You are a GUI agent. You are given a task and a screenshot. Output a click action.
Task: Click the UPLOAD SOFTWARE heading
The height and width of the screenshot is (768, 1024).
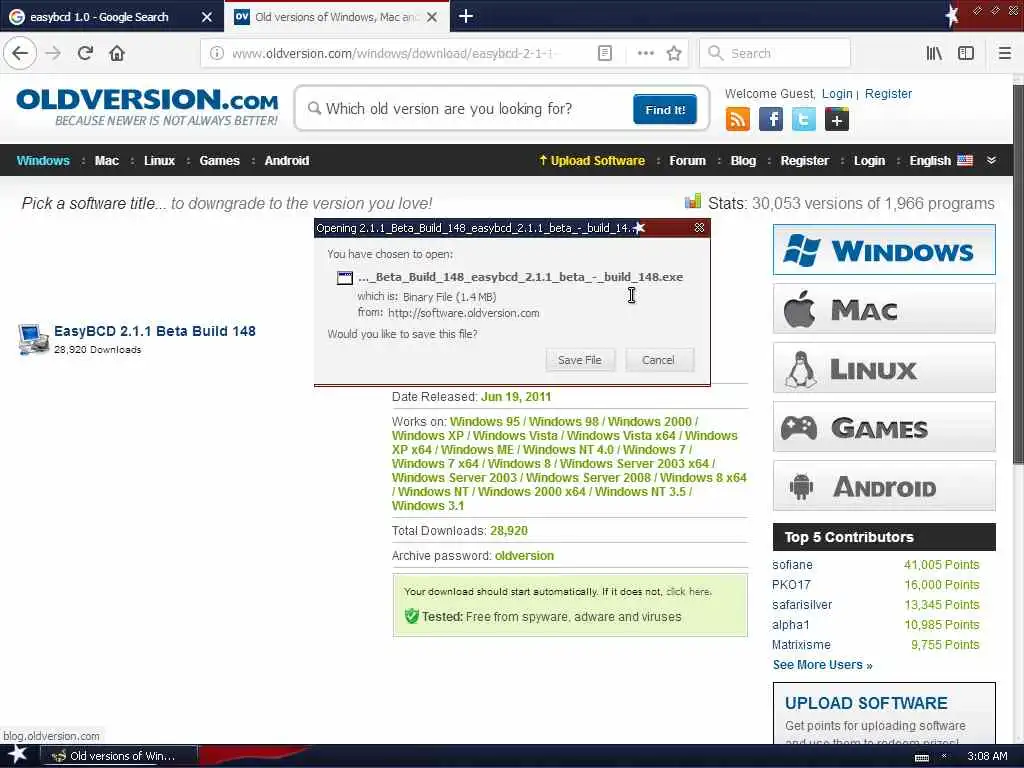866,703
